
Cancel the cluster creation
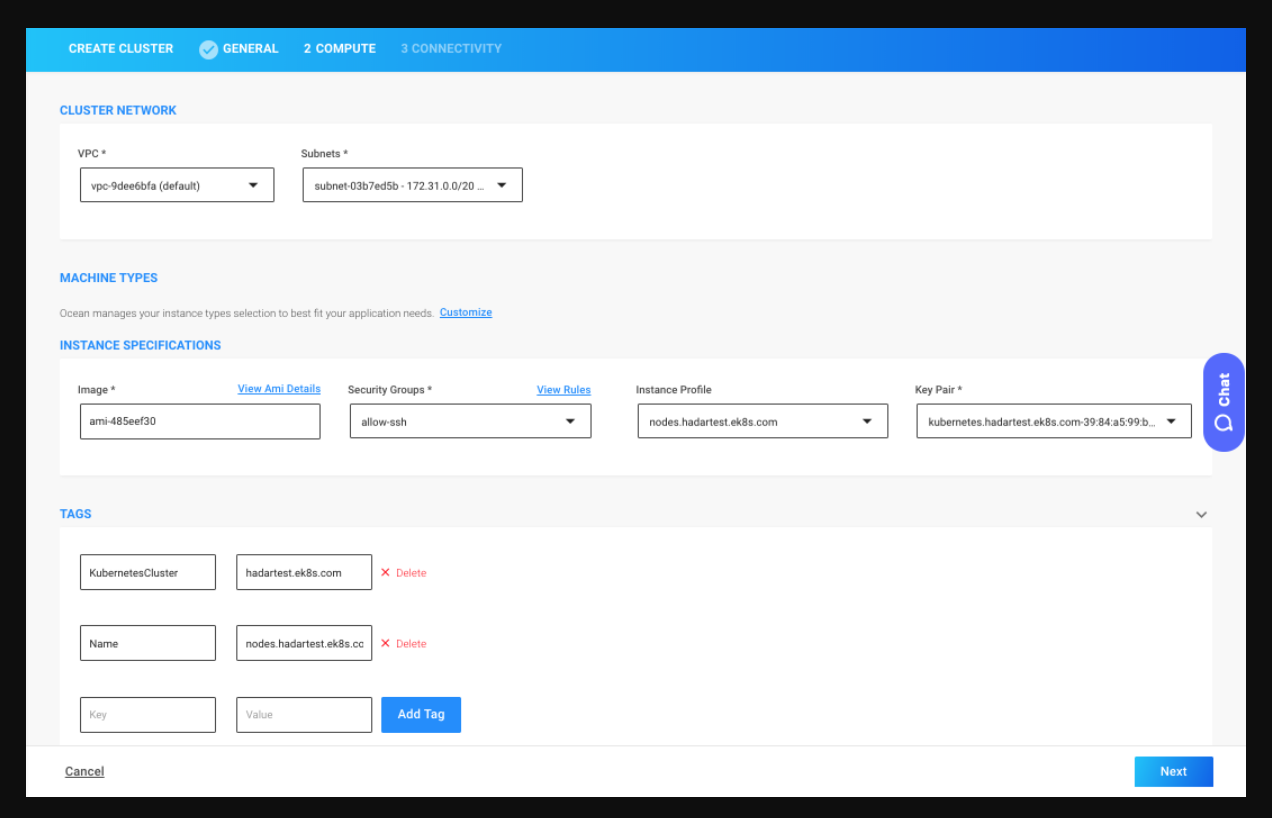pyautogui.click(x=84, y=772)
